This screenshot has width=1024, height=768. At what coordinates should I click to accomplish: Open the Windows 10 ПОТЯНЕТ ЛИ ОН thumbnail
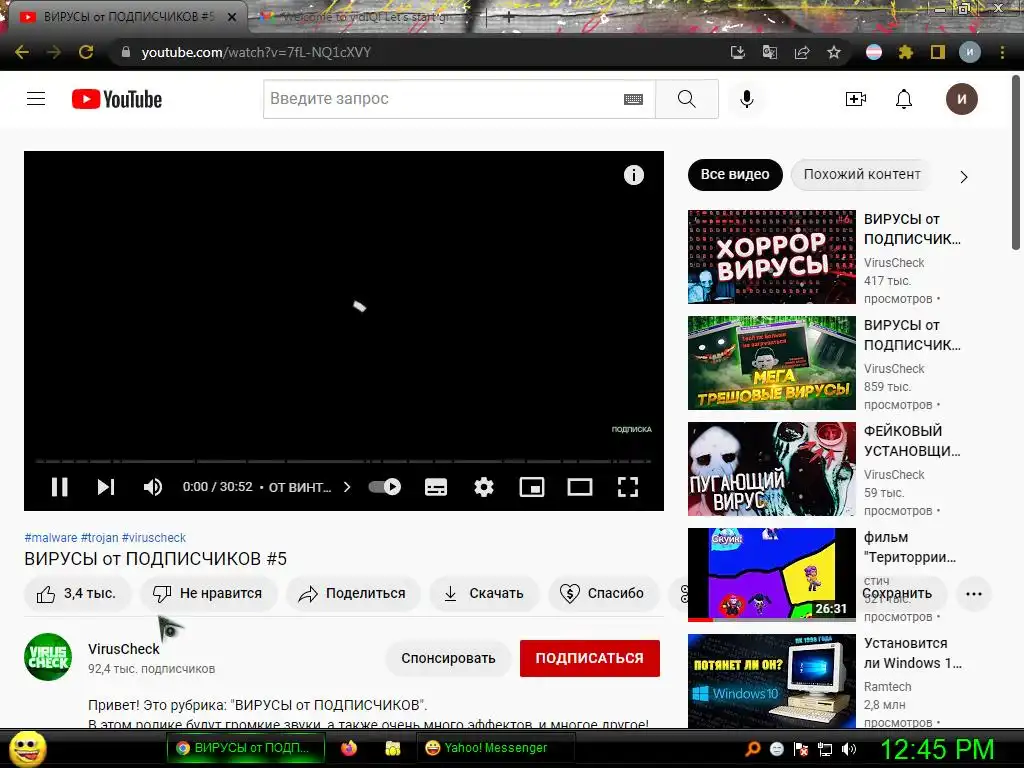771,680
